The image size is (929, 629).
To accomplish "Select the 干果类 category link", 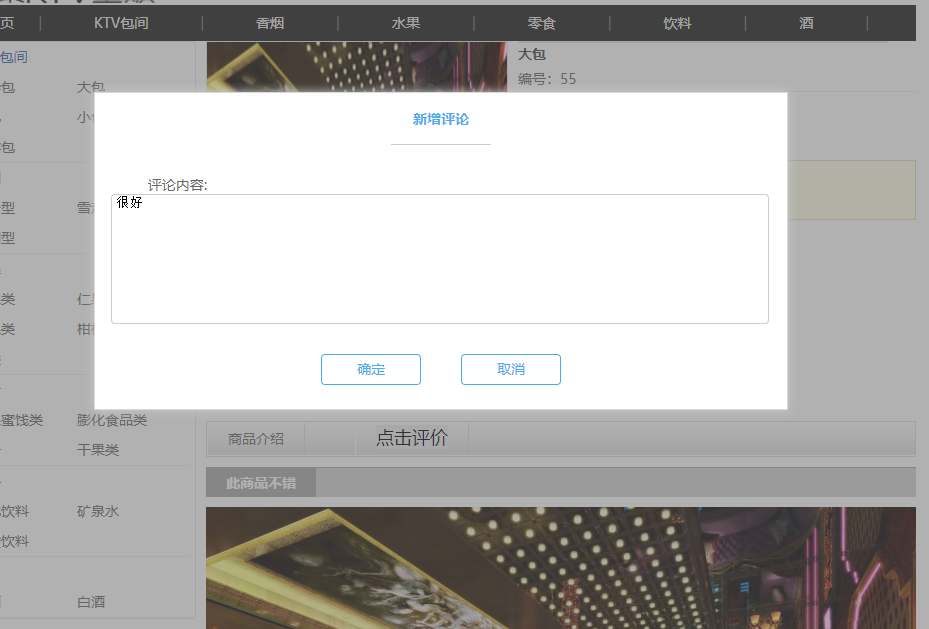I will click(x=98, y=450).
